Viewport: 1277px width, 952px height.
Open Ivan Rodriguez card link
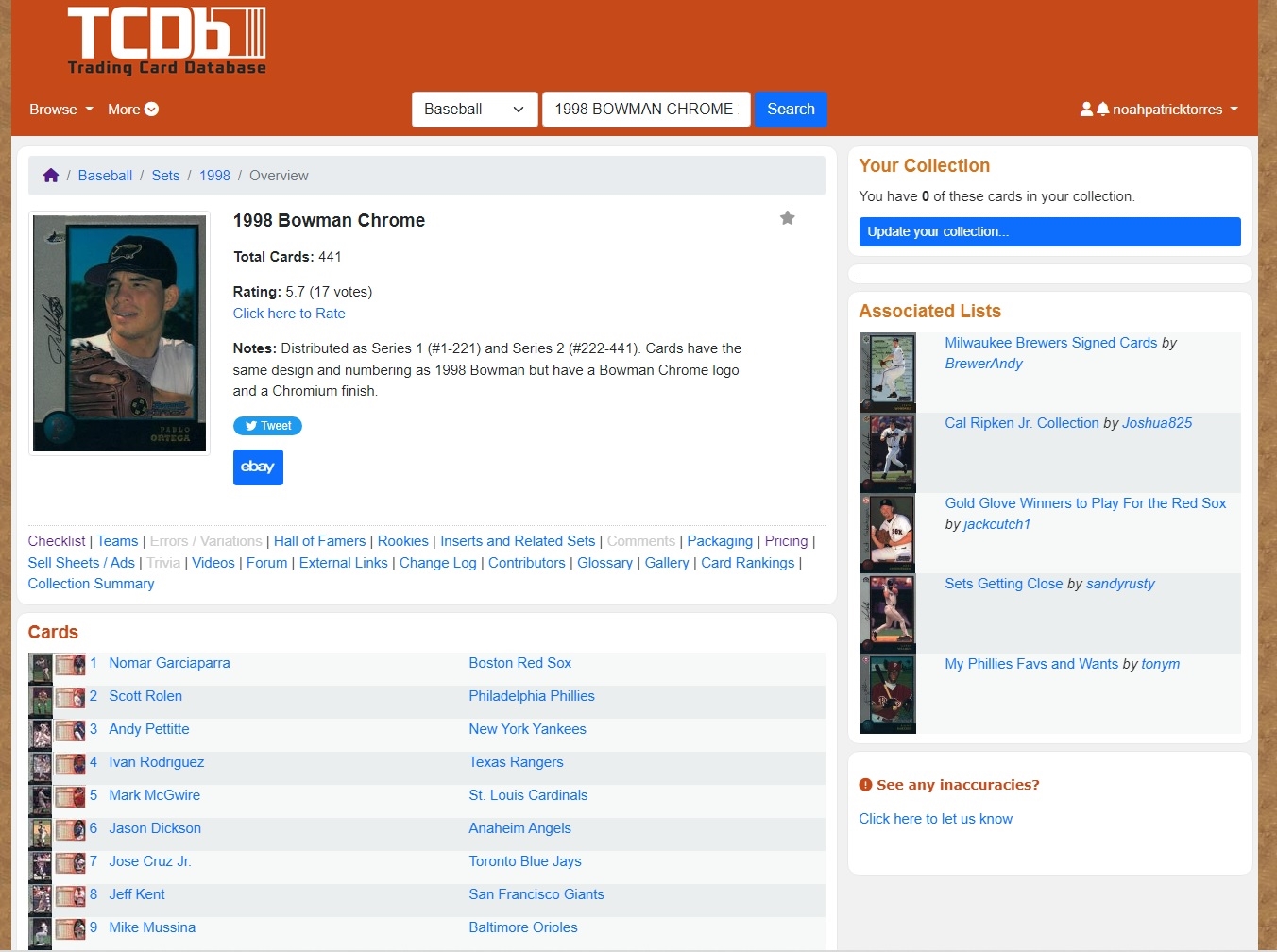156,762
